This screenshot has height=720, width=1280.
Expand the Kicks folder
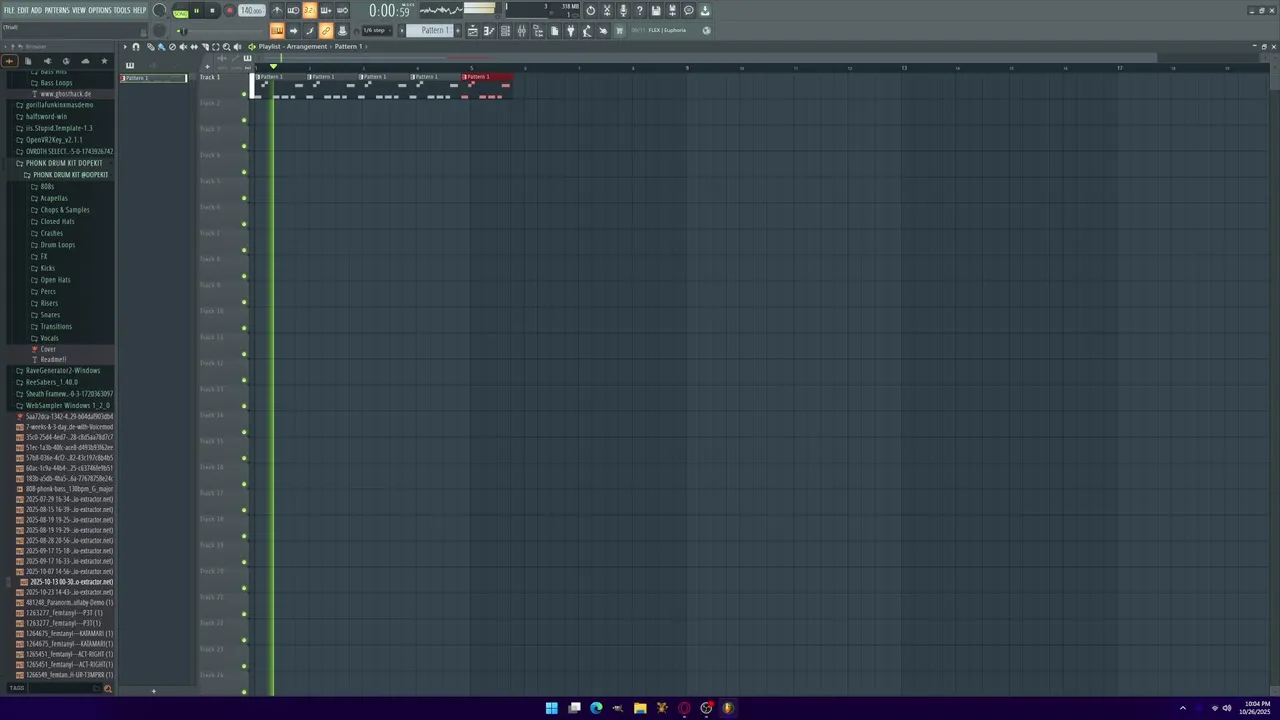click(48, 268)
